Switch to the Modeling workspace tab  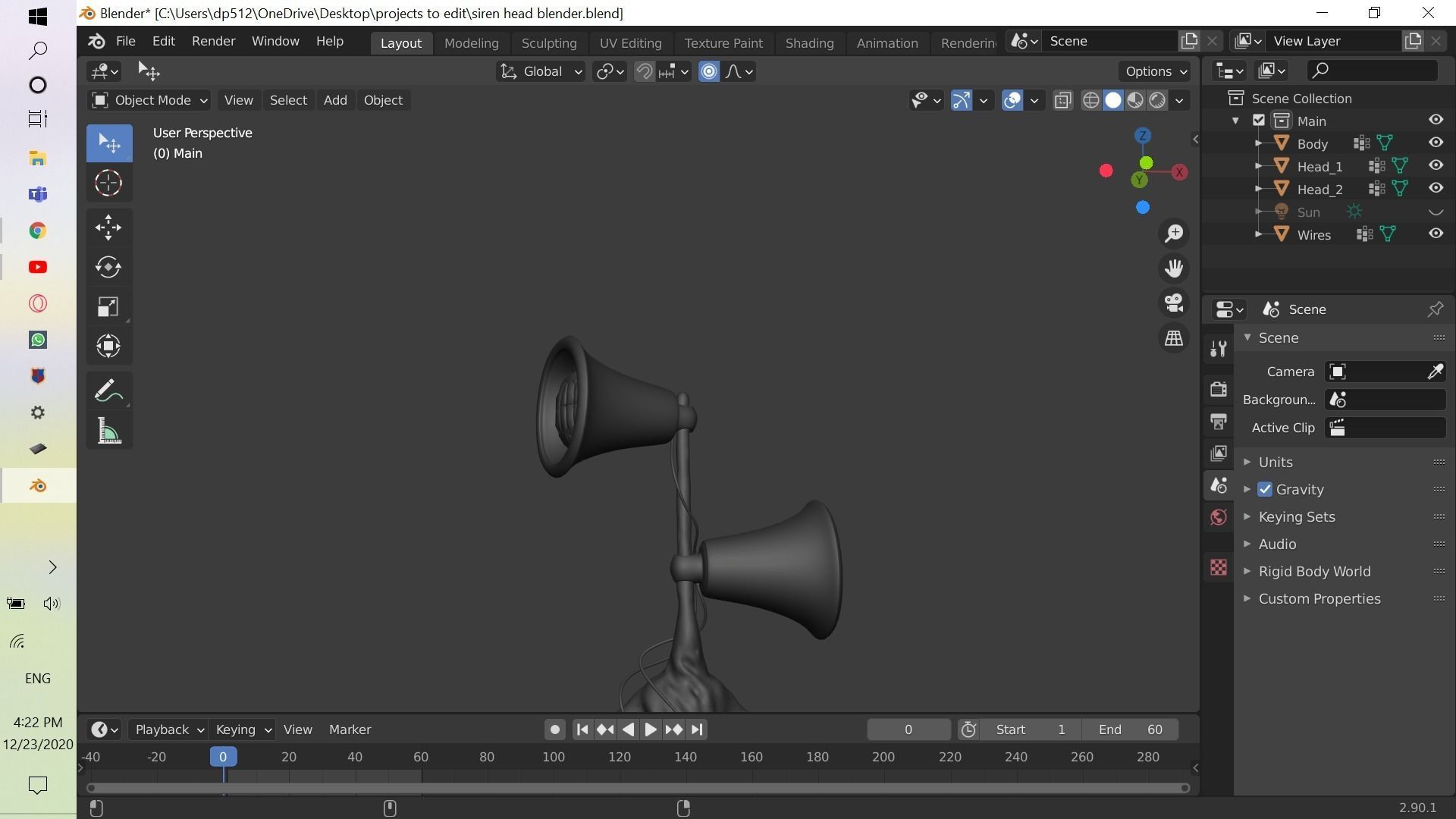471,43
